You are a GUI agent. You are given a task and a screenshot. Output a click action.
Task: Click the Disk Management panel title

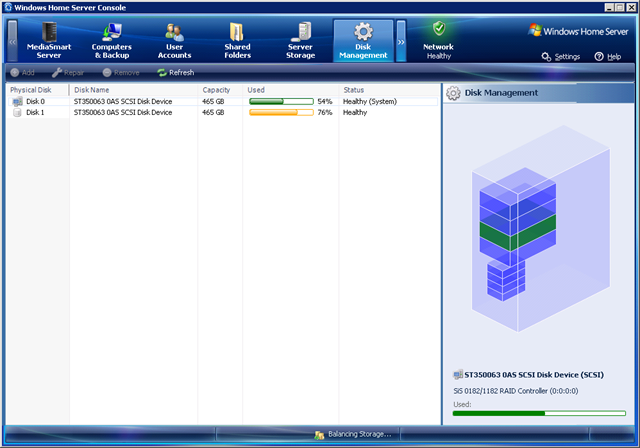pos(501,93)
